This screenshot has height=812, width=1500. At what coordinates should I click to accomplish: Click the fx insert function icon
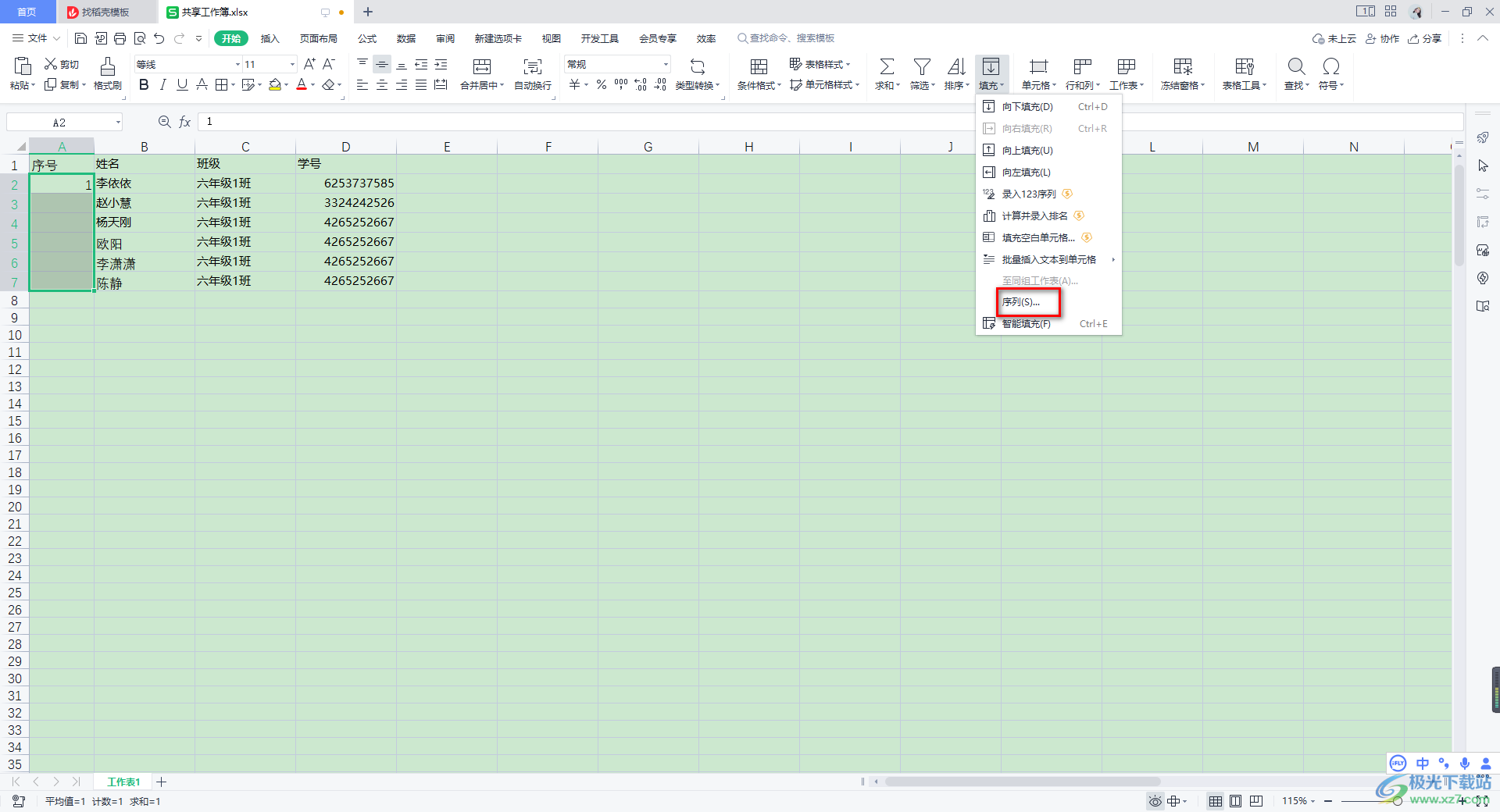pos(185,122)
